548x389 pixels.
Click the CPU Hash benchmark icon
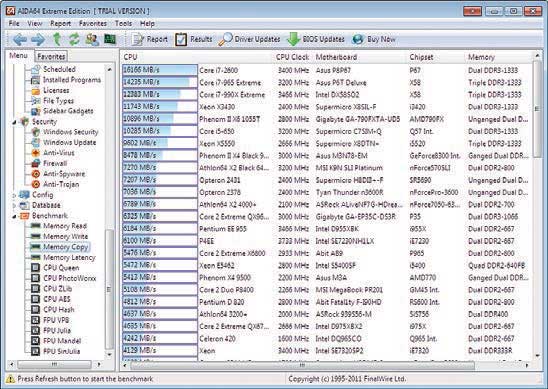point(35,310)
